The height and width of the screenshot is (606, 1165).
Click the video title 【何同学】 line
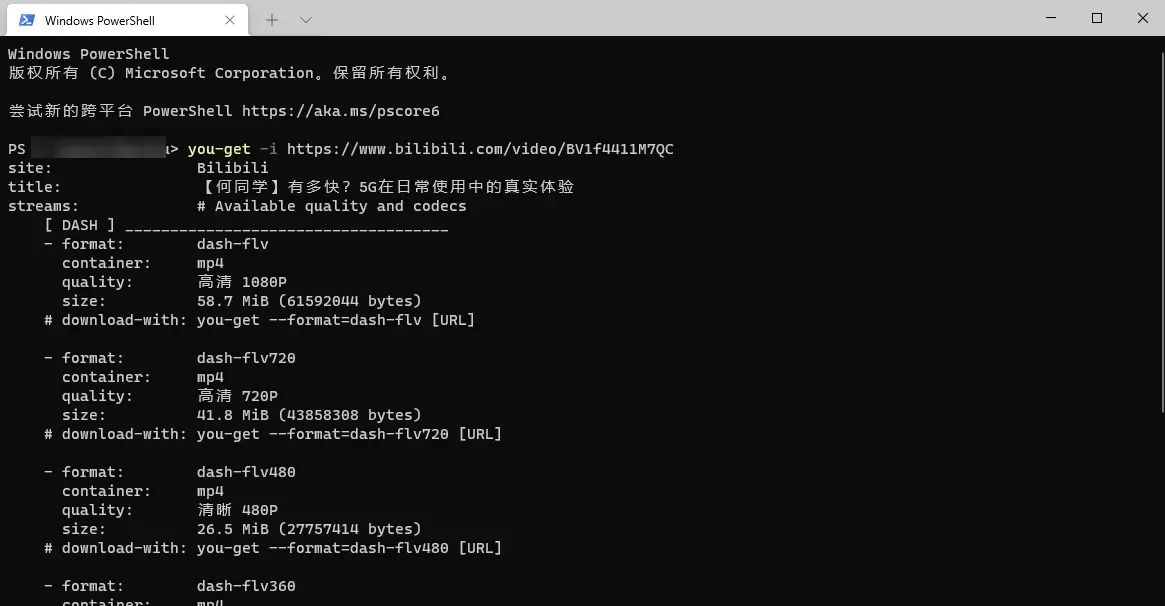click(x=390, y=186)
